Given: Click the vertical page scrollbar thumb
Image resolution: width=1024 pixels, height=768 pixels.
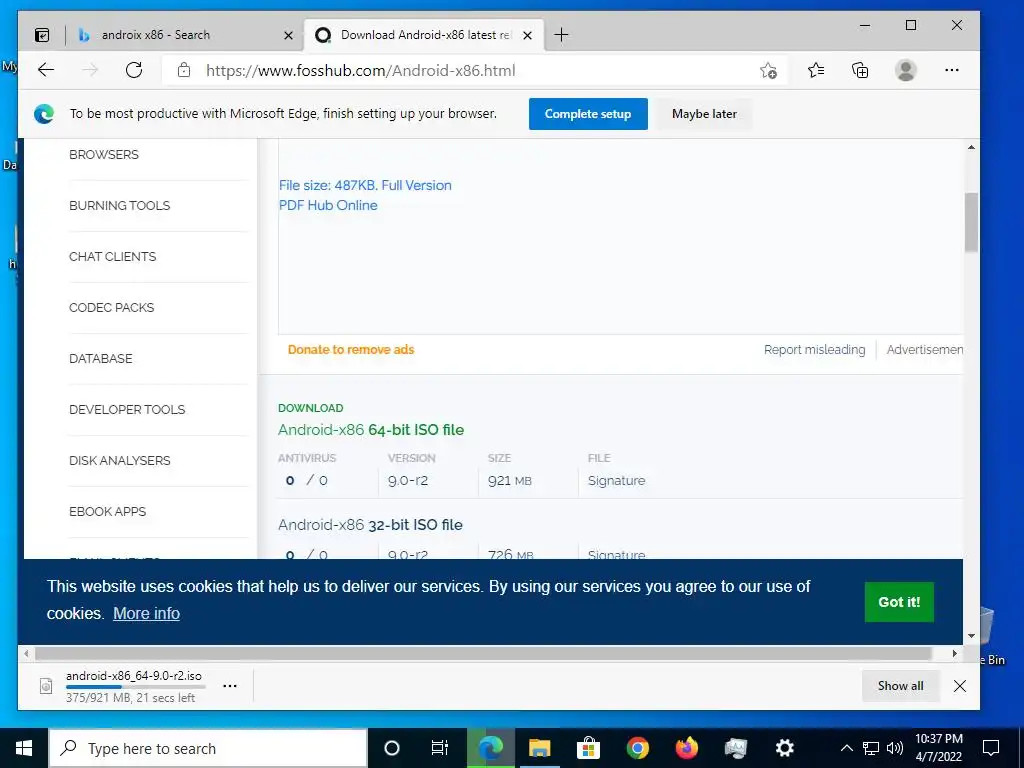Looking at the screenshot, I should [971, 222].
